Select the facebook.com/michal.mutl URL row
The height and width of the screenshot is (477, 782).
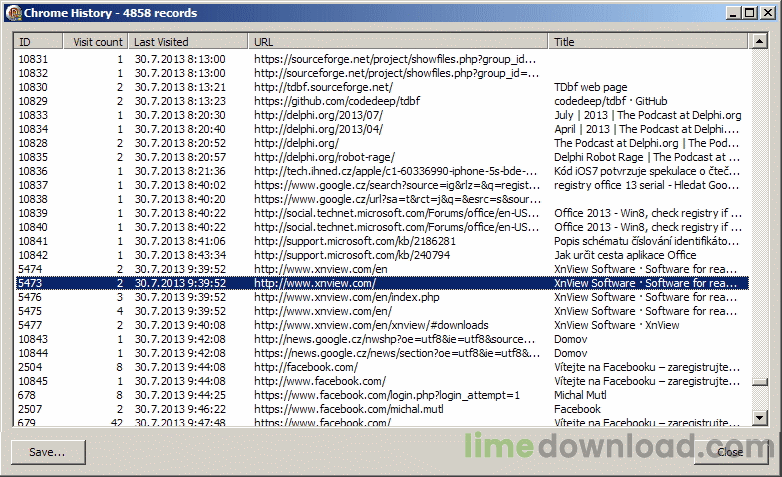coord(382,409)
